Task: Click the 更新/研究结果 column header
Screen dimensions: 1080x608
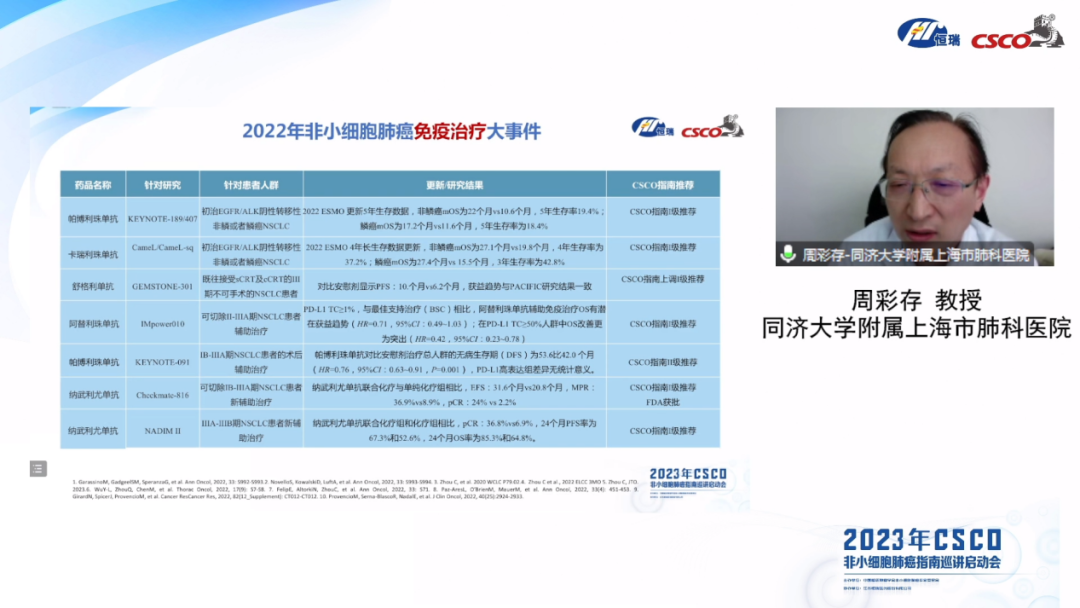Action: [454, 185]
